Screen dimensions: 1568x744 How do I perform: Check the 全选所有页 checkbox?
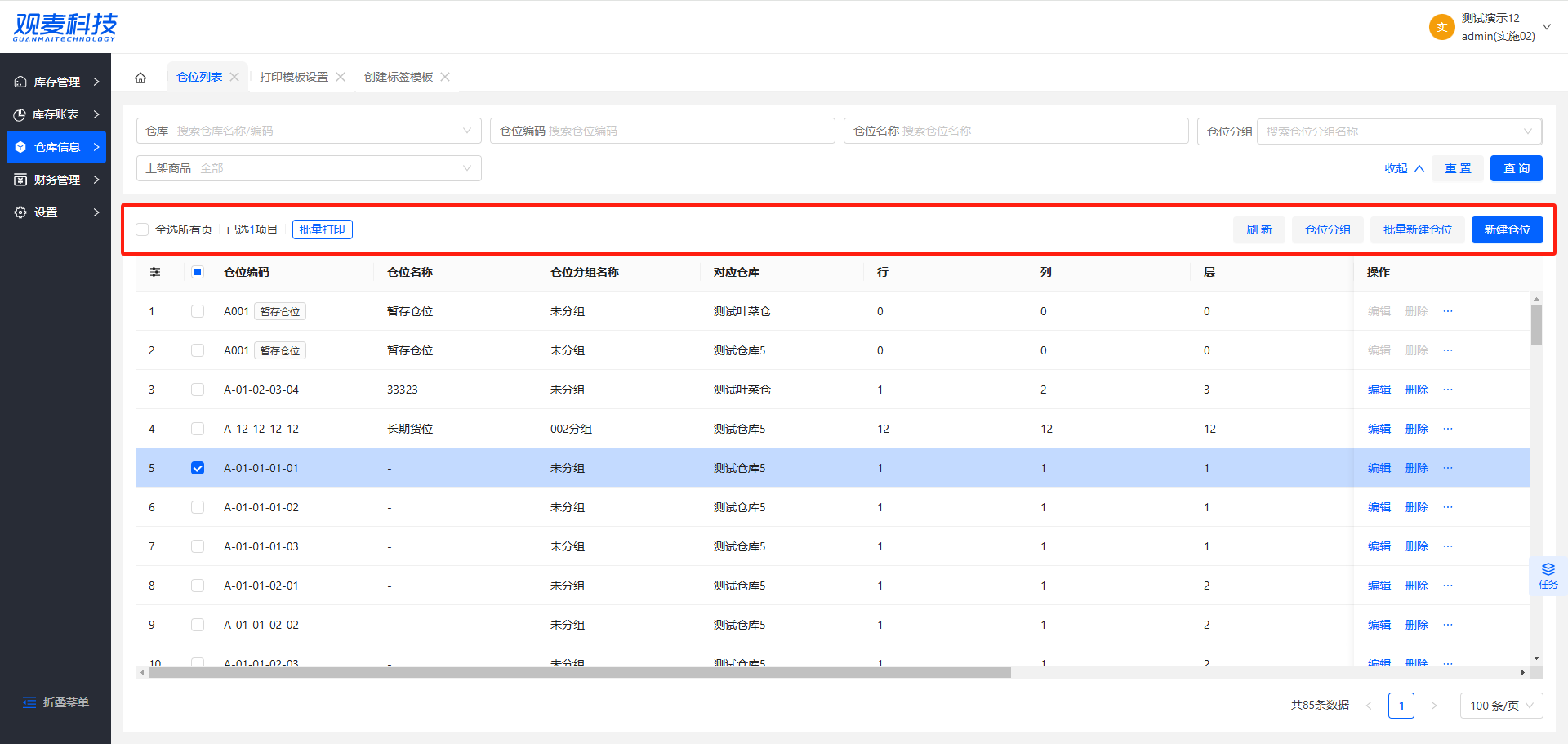pos(143,229)
